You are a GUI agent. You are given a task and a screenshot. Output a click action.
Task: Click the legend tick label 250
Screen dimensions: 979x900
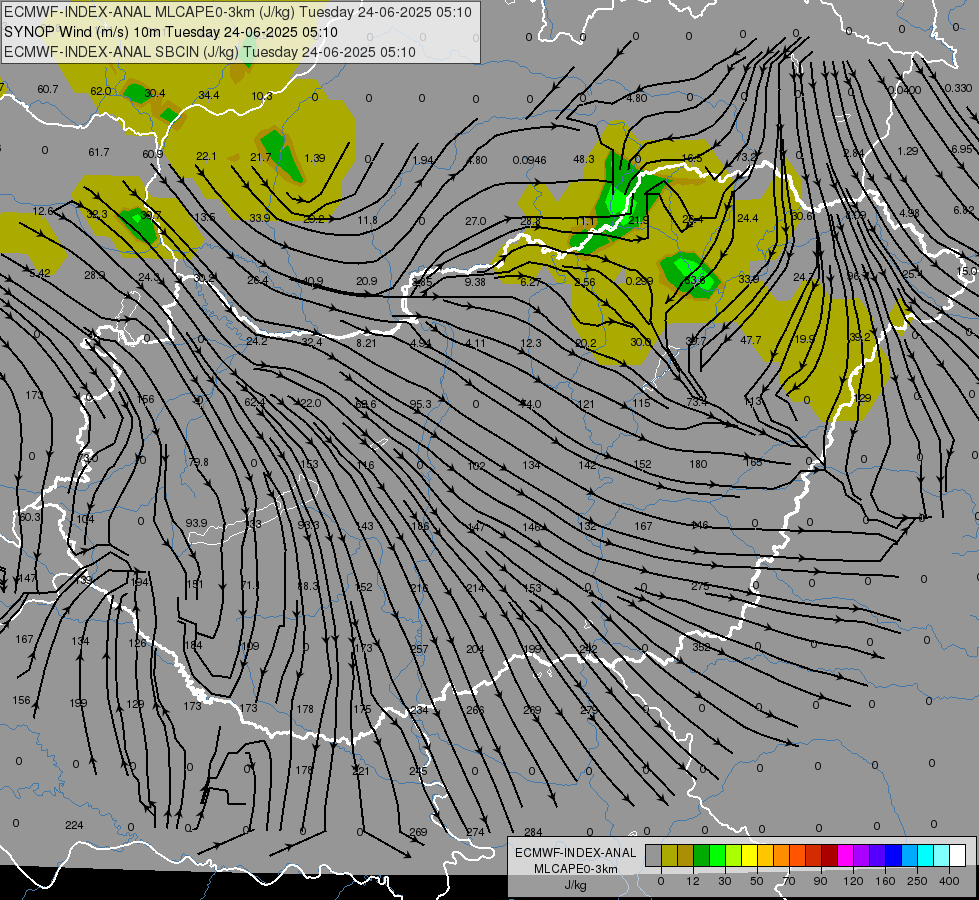917,881
